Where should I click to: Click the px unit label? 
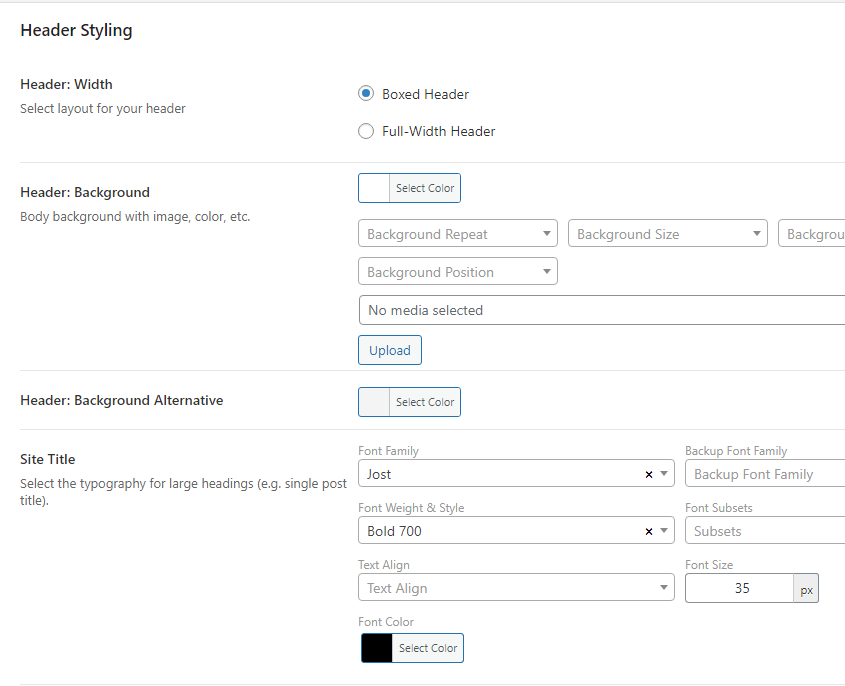tap(806, 588)
